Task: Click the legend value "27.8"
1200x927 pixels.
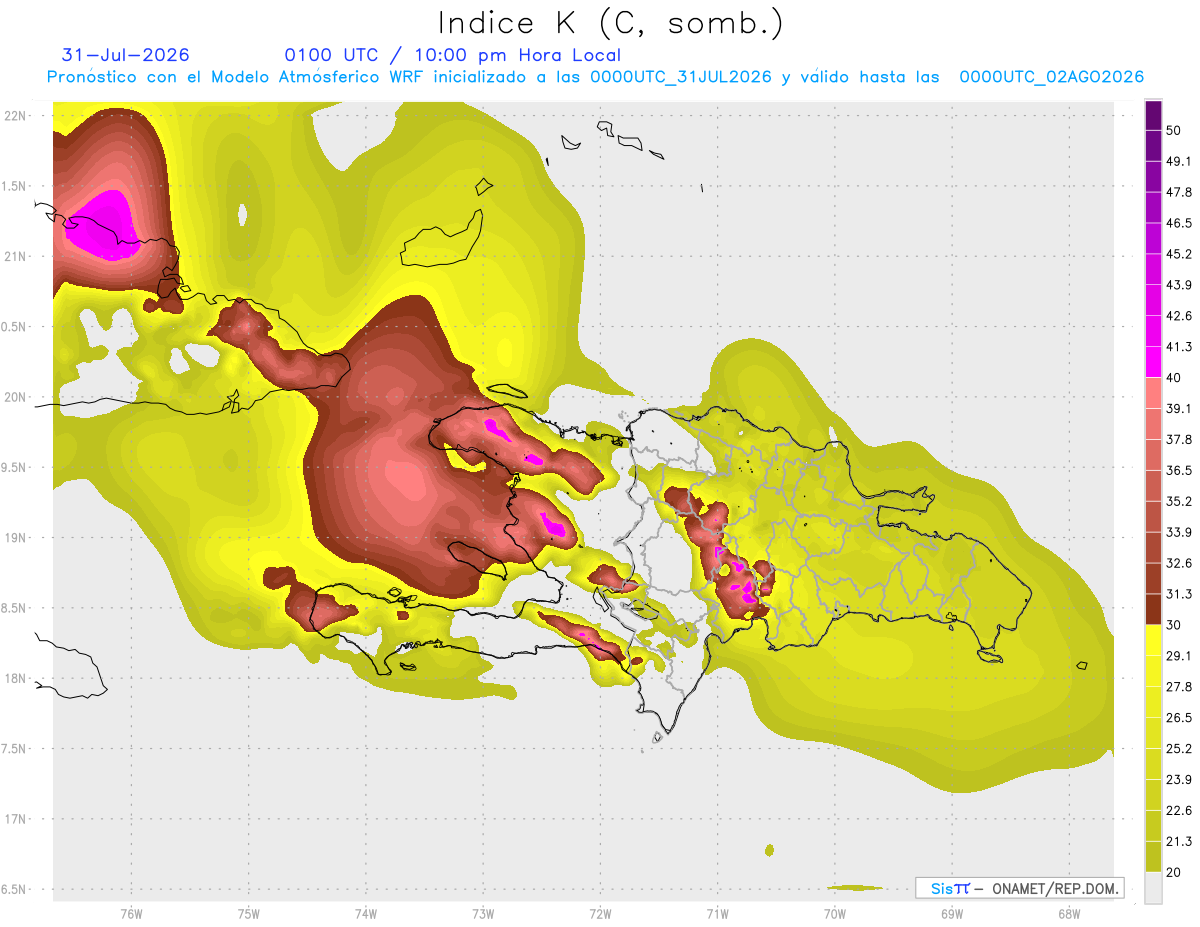Action: tap(1179, 686)
